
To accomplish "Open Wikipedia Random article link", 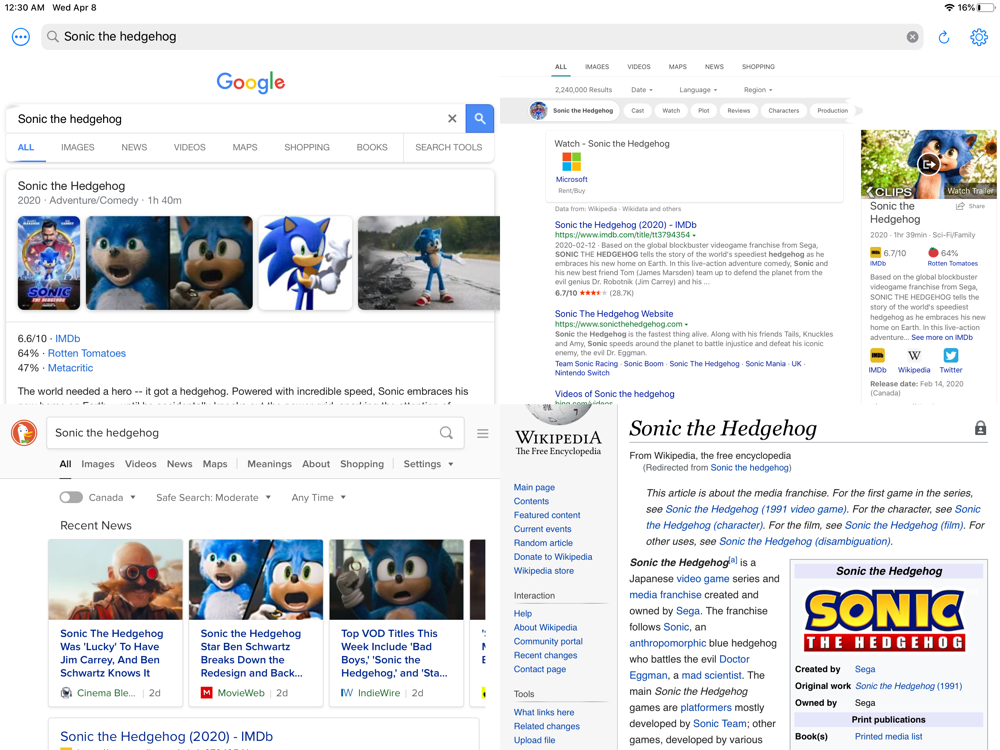I will [543, 543].
